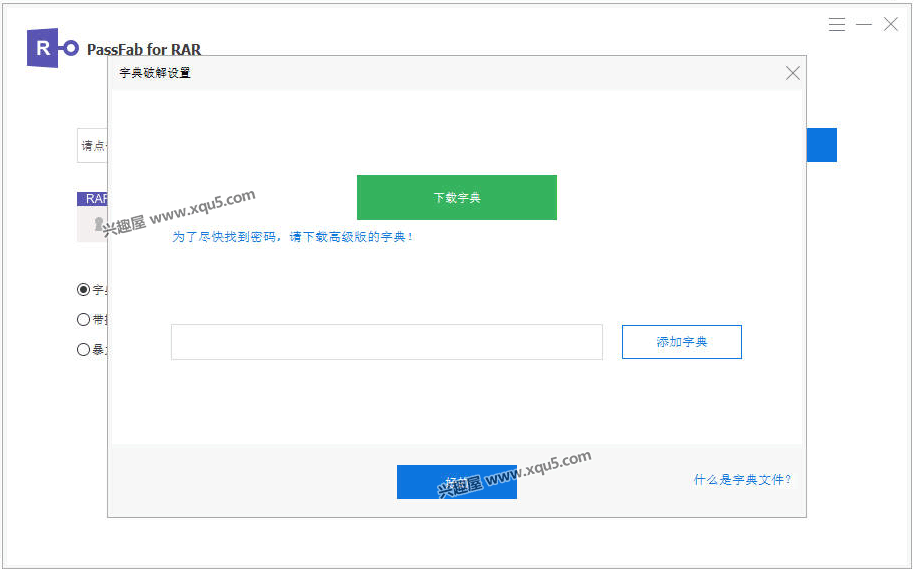Click the blue button on the main window's right edge

(822, 145)
